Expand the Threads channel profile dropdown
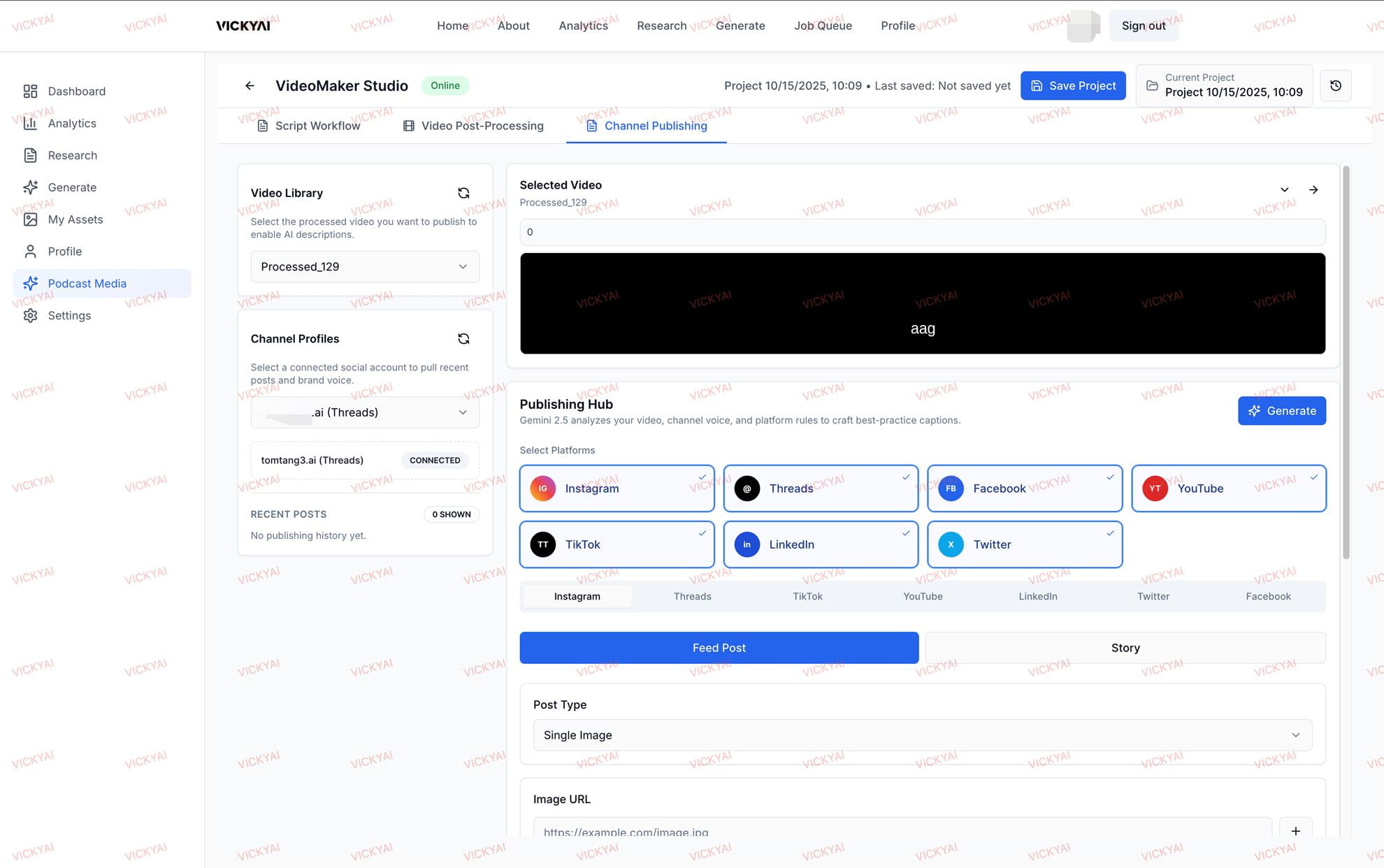 click(364, 412)
